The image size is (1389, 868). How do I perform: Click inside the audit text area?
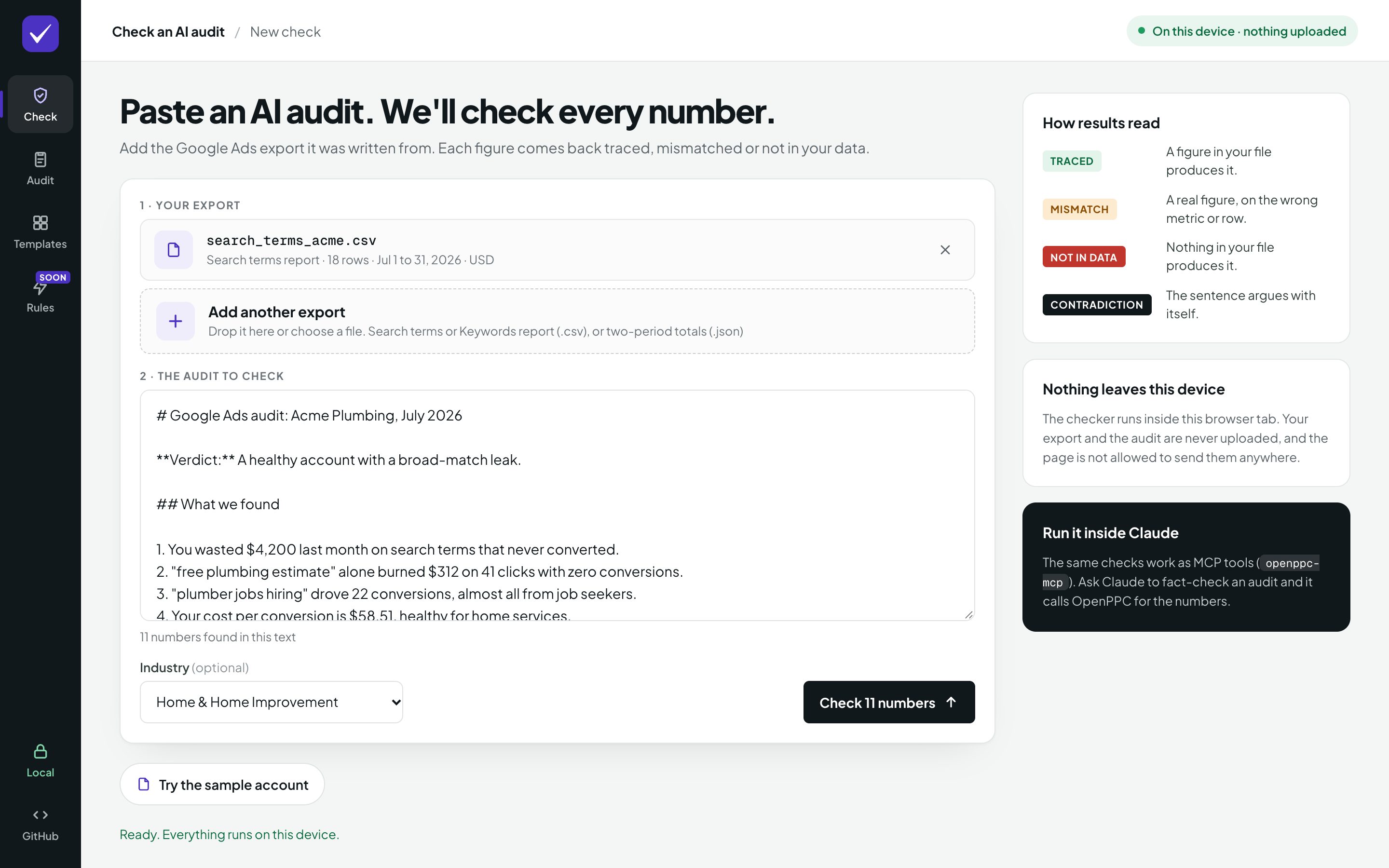tap(558, 505)
